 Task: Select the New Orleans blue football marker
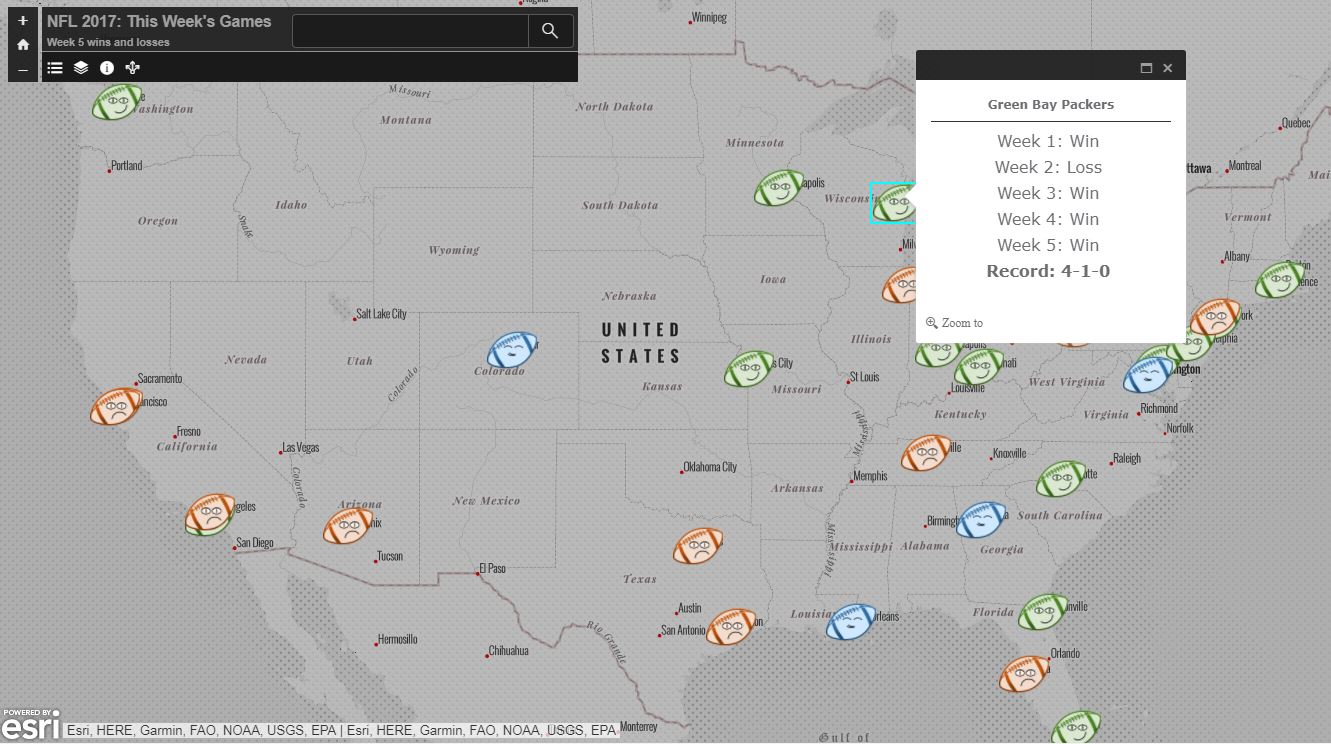click(851, 622)
